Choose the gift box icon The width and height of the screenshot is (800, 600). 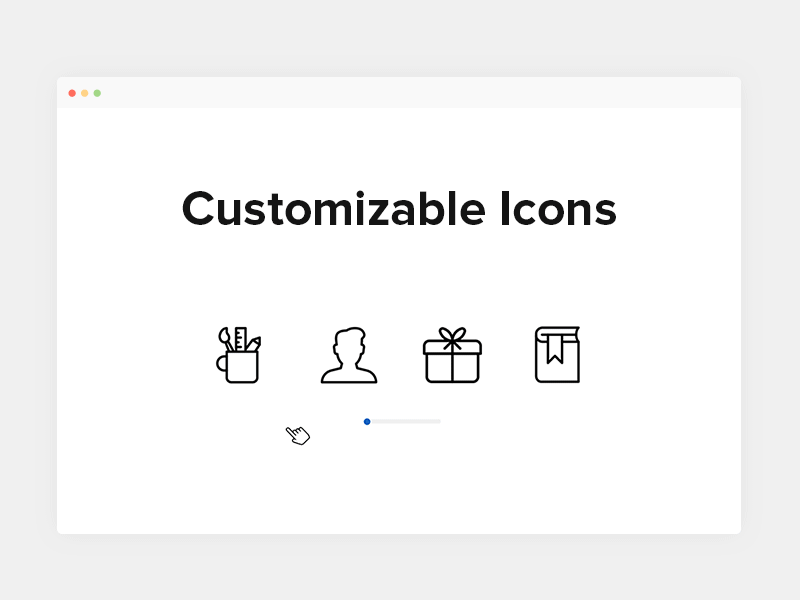click(453, 355)
